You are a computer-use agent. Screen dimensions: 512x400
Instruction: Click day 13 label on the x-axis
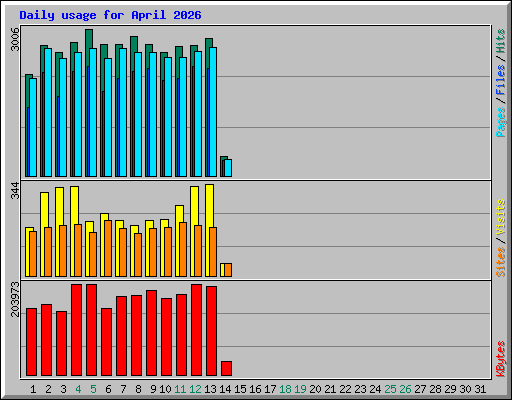point(210,389)
